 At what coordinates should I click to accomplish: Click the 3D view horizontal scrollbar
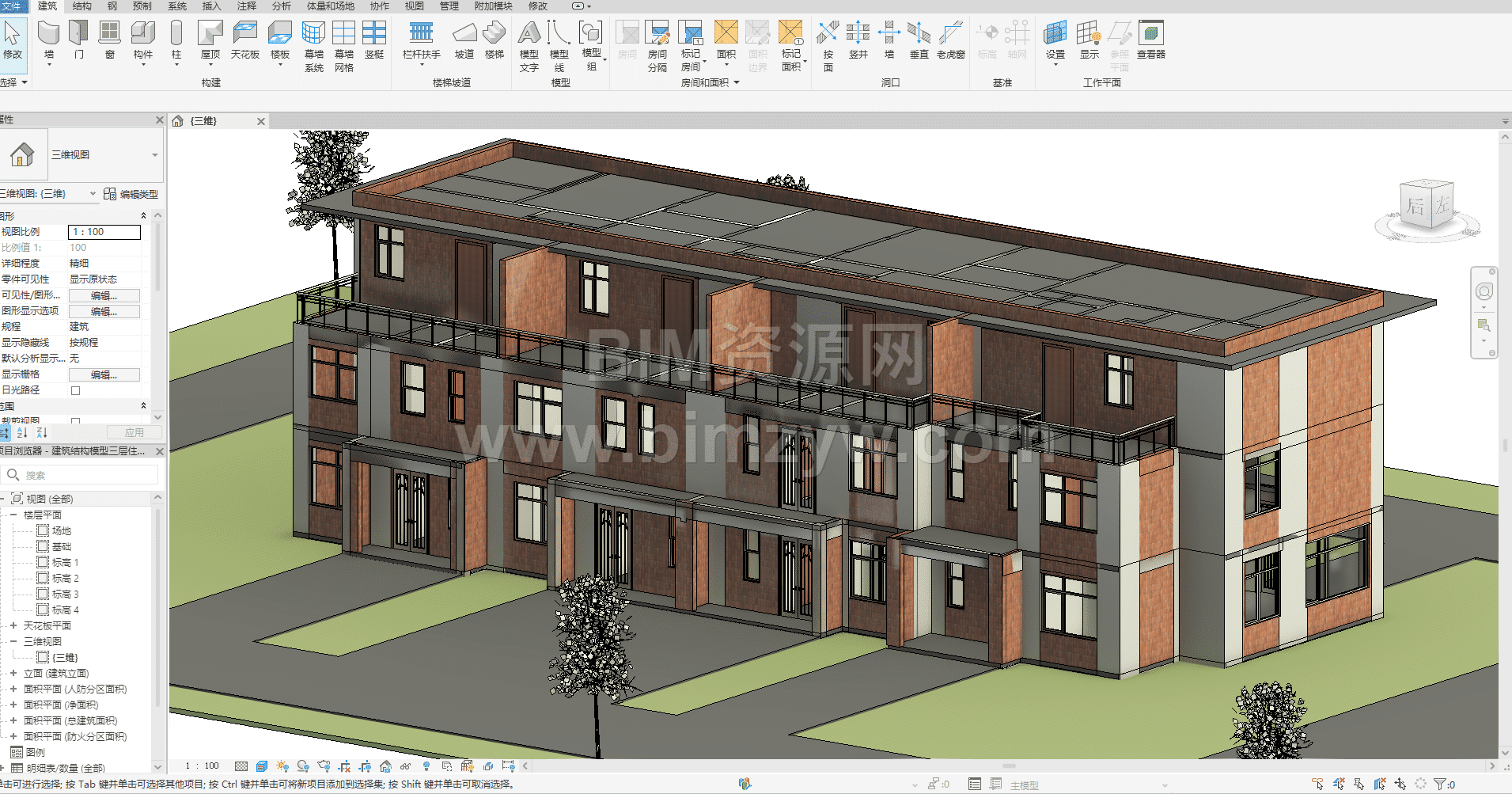click(x=1008, y=766)
